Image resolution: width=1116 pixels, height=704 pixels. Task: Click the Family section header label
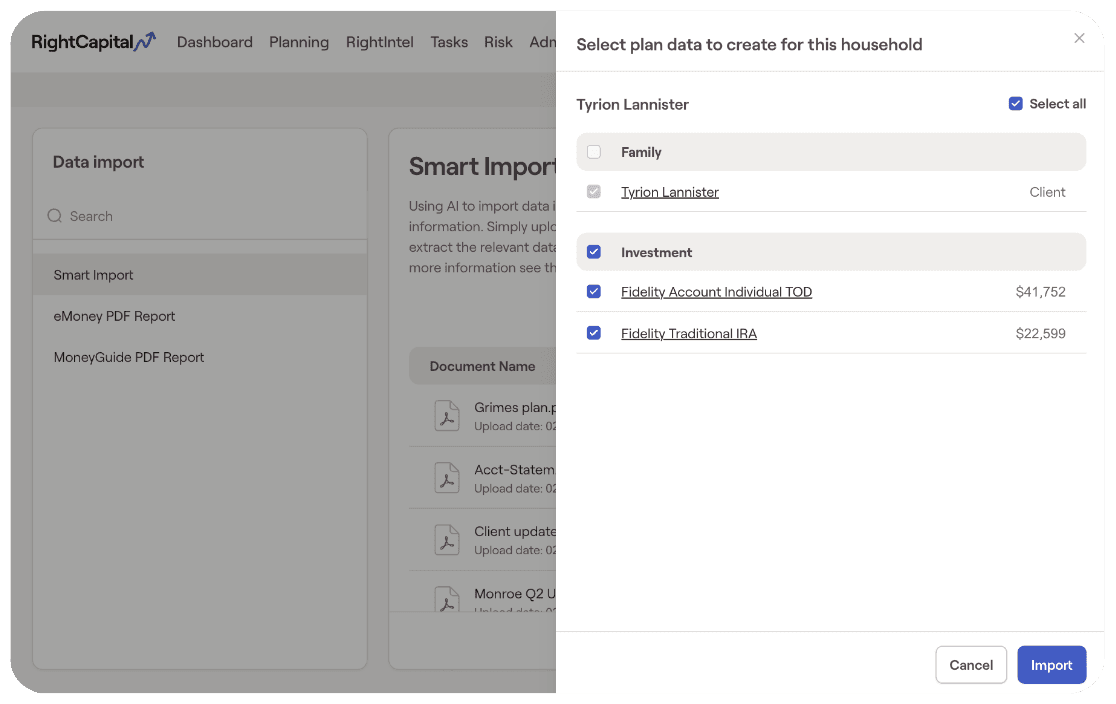641,152
